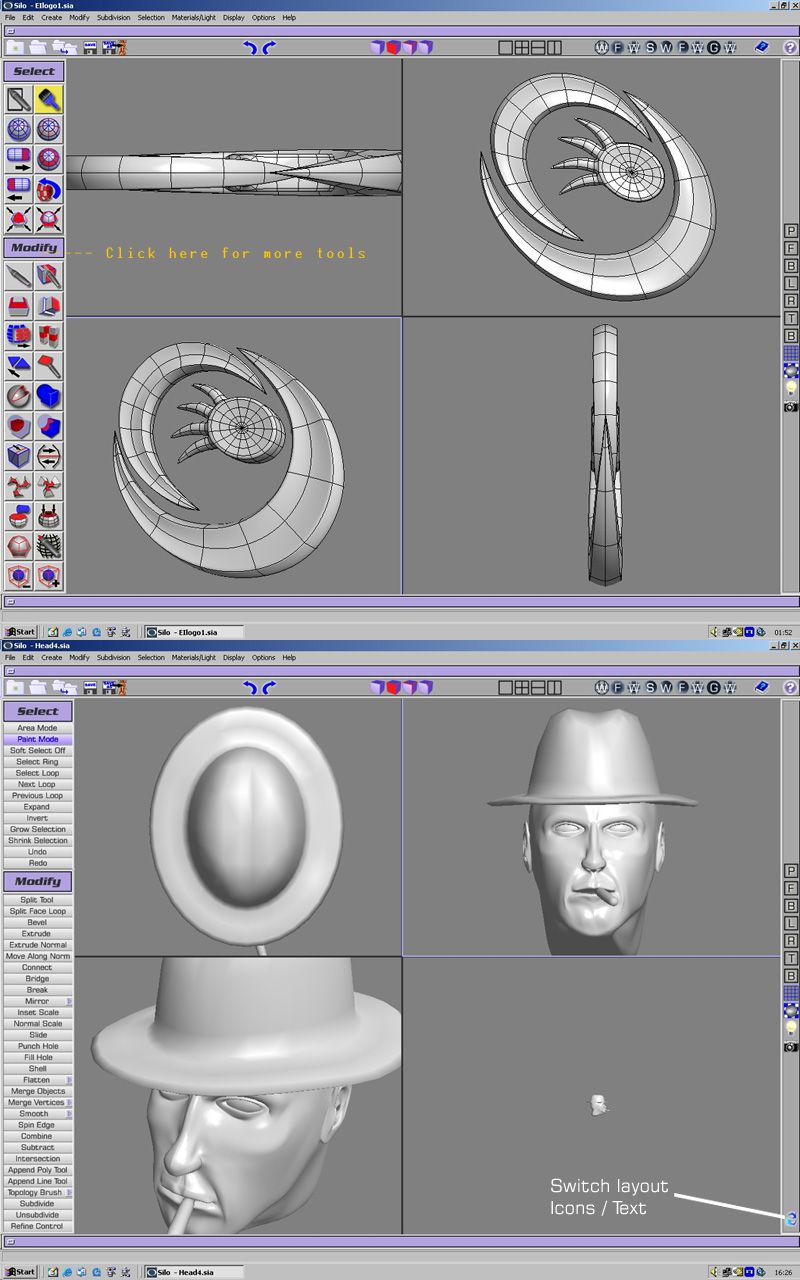Click the Modify header in Ellogo1 icon palette
This screenshot has width=800, height=1280.
(x=34, y=247)
